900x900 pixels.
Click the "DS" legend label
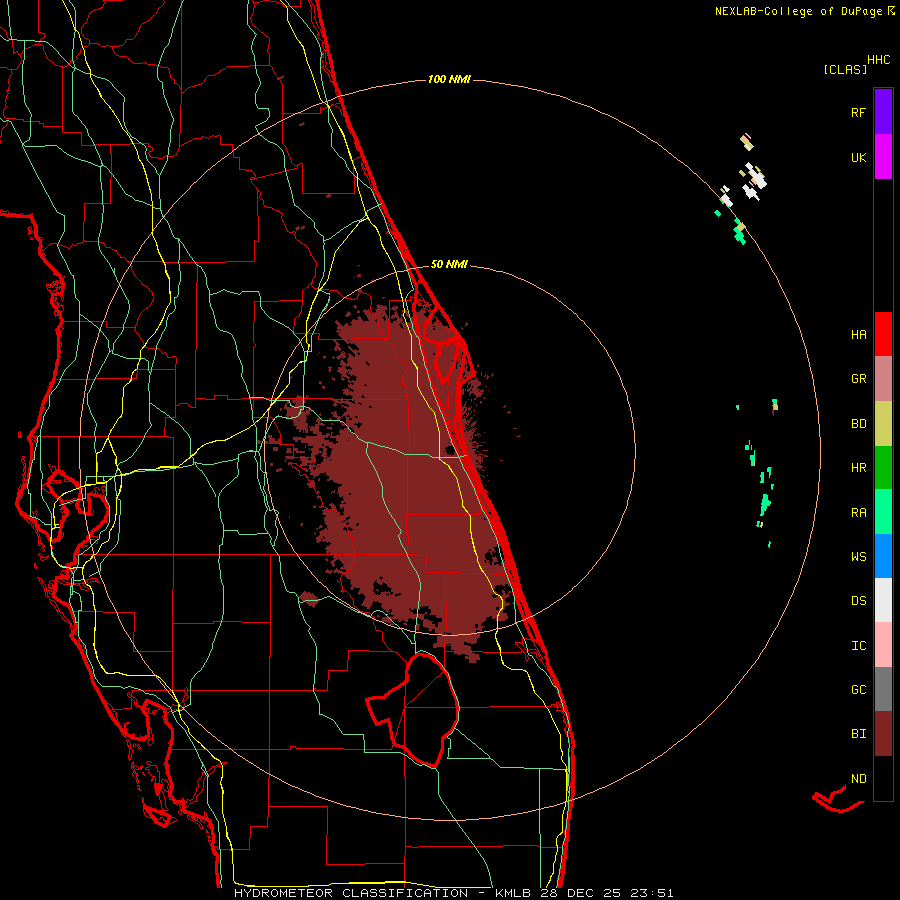pos(858,601)
